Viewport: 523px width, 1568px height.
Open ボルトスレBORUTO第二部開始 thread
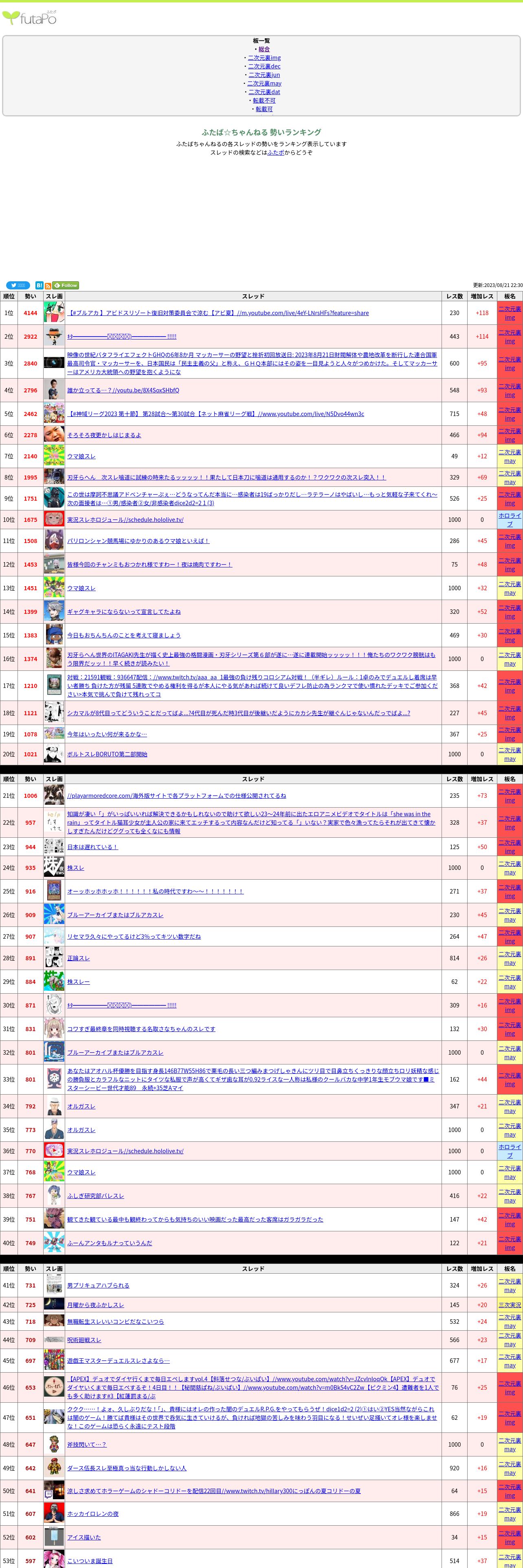click(x=107, y=753)
